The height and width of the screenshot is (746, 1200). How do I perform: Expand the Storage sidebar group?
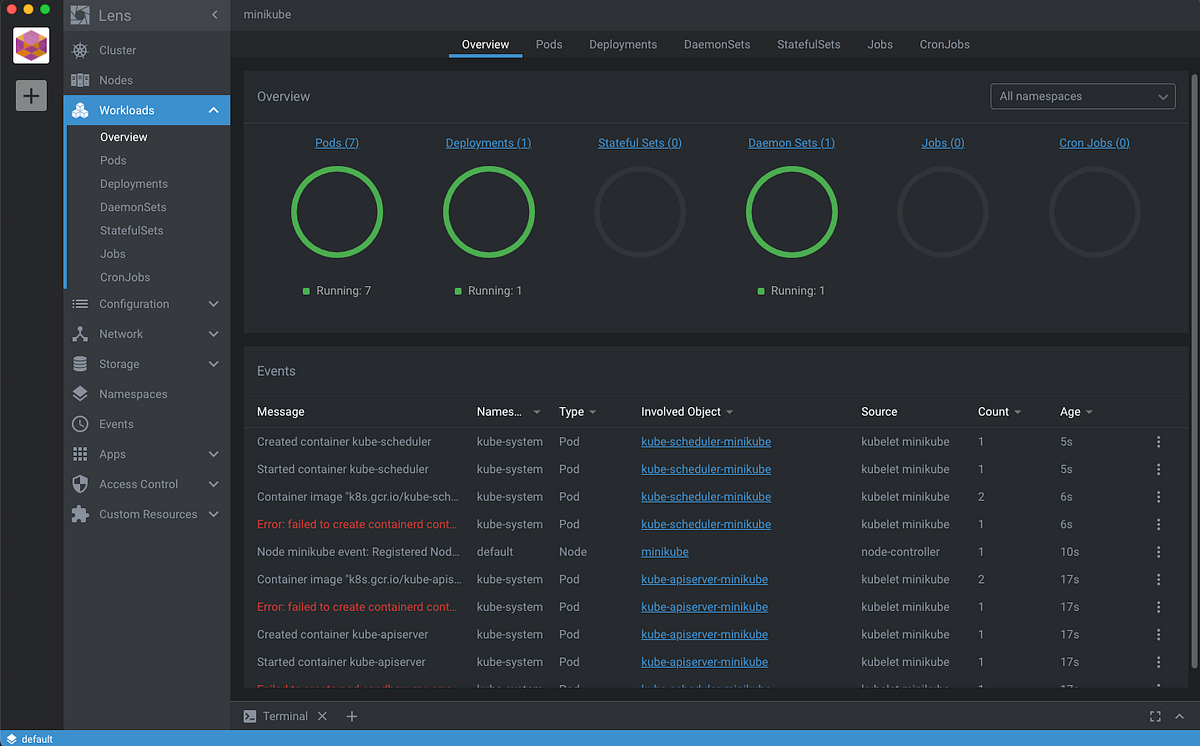[x=147, y=364]
